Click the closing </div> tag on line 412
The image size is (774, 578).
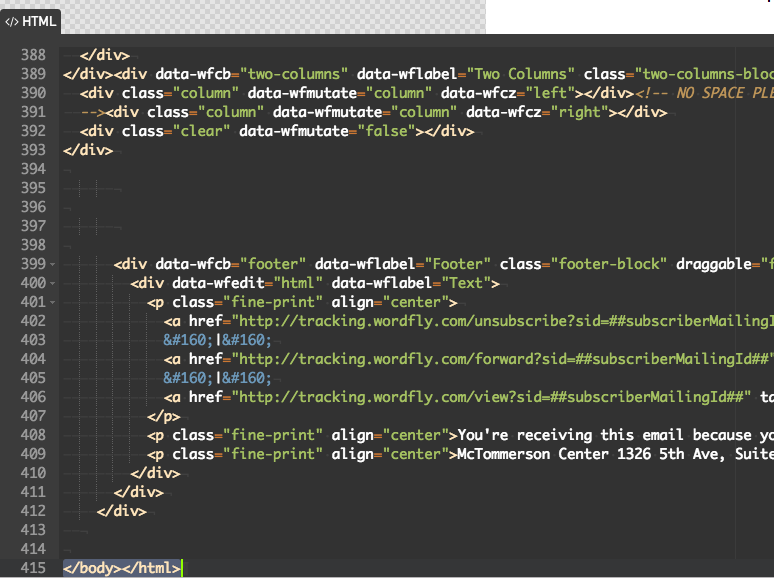pos(121,511)
